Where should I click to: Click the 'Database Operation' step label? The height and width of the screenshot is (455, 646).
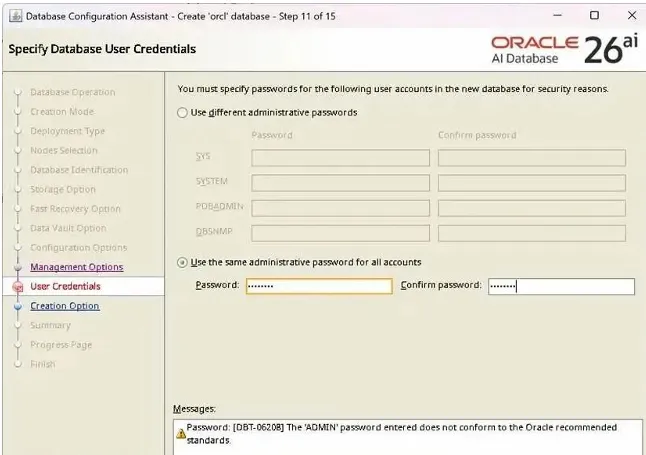73,92
